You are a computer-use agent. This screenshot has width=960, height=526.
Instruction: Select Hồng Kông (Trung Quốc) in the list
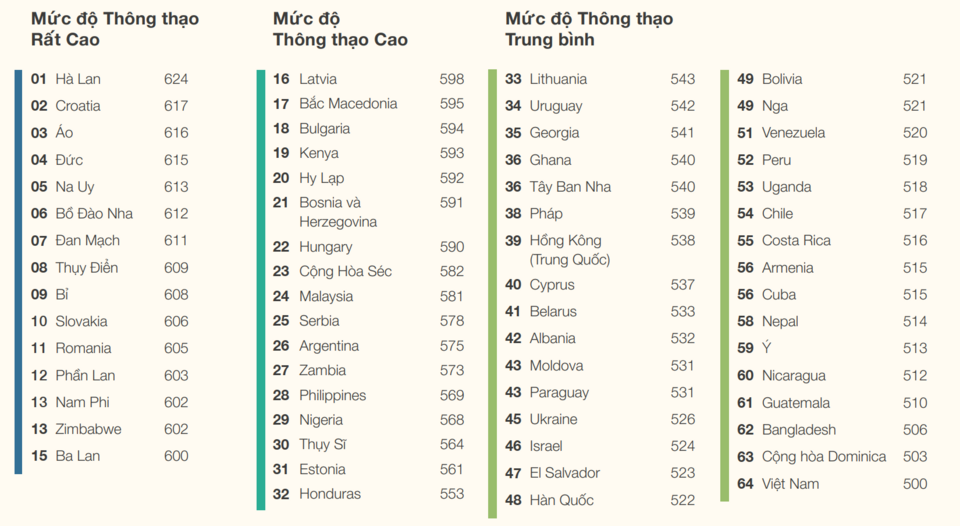coord(569,250)
